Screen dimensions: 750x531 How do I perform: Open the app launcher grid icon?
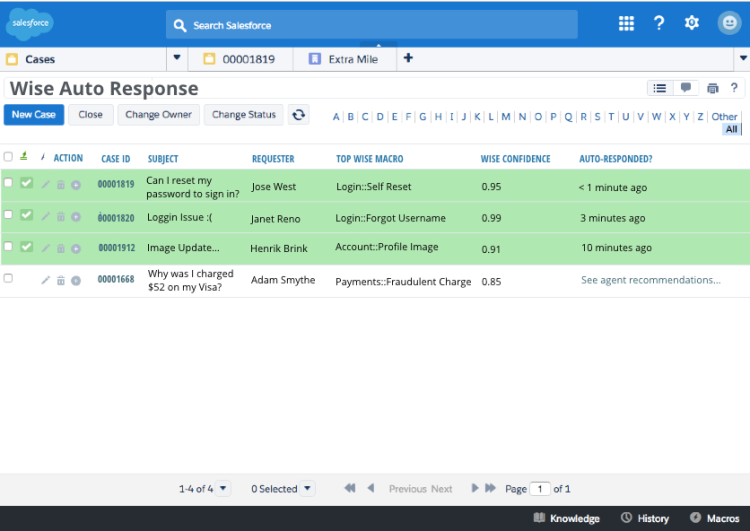tap(626, 23)
